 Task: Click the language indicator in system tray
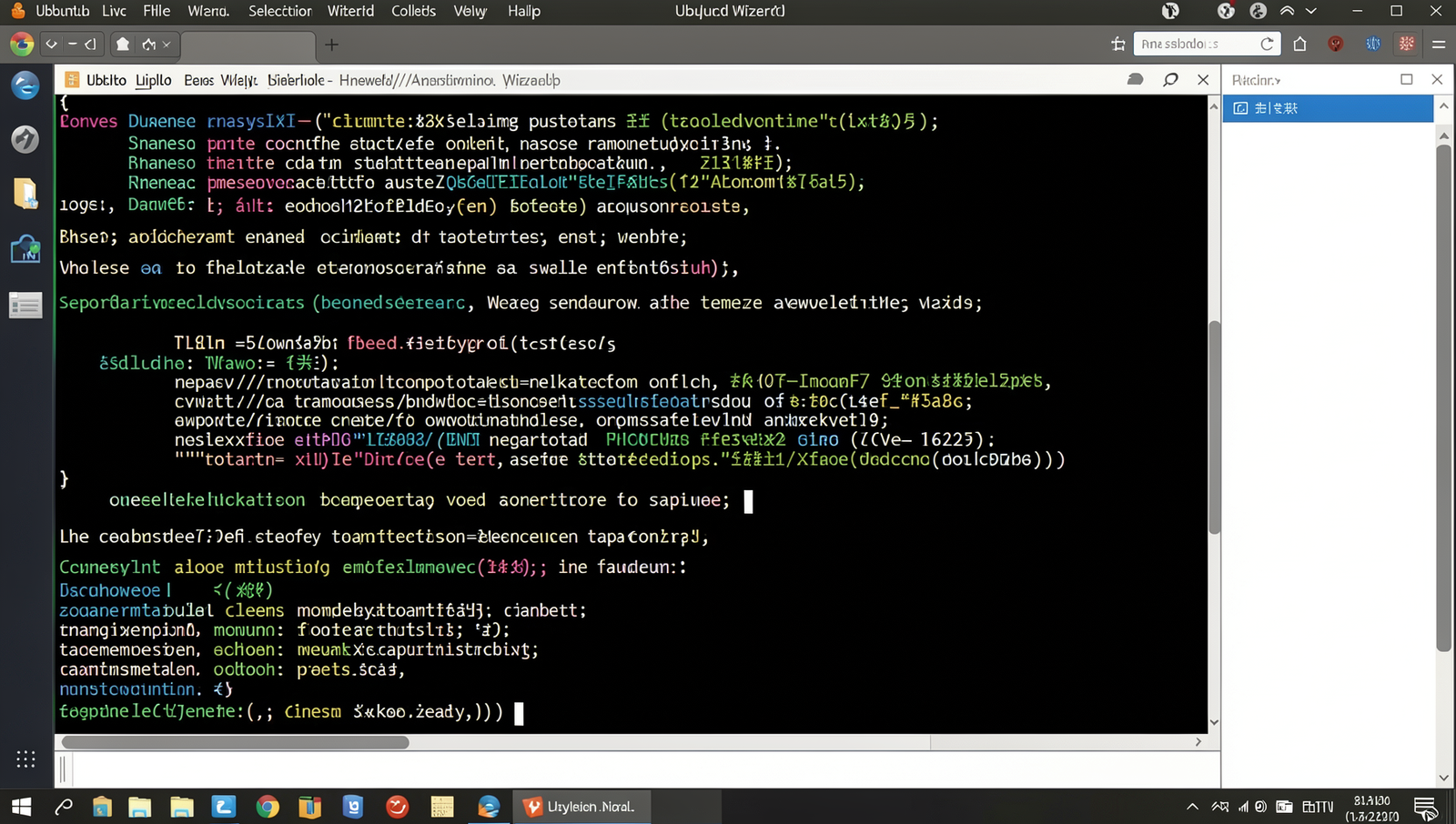[1318, 807]
